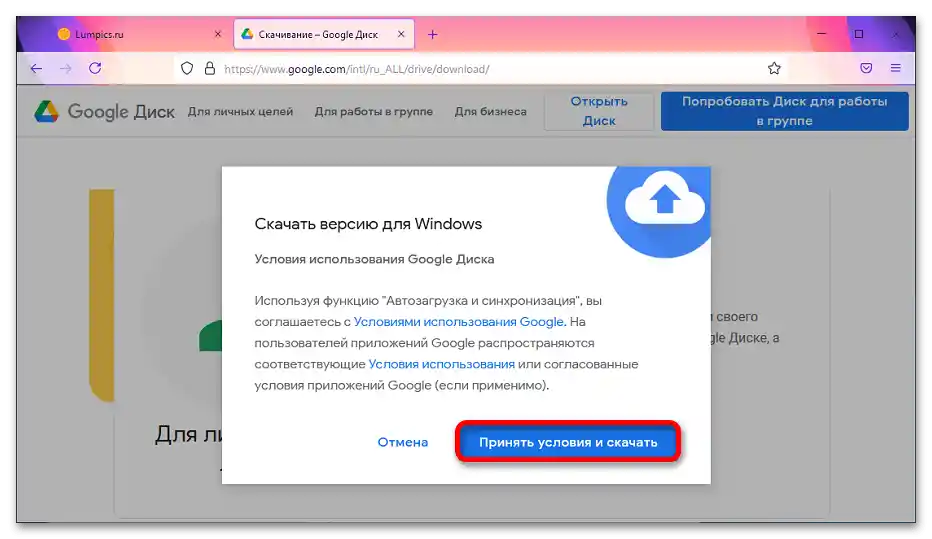Click Попробовать Диск для работы в группе
The width and height of the screenshot is (932, 539).
(785, 111)
